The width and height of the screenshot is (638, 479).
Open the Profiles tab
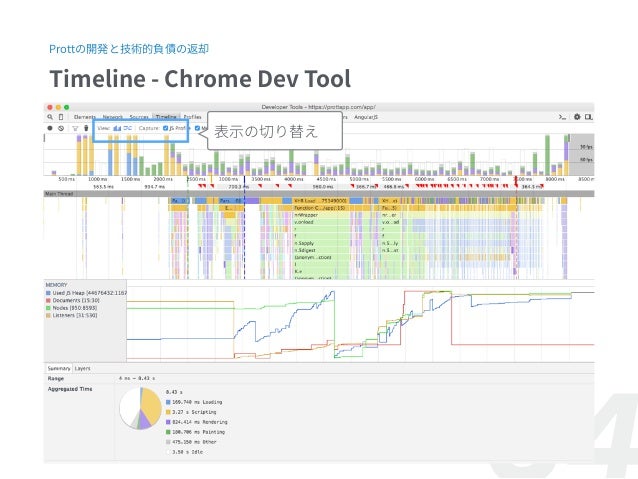click(192, 117)
